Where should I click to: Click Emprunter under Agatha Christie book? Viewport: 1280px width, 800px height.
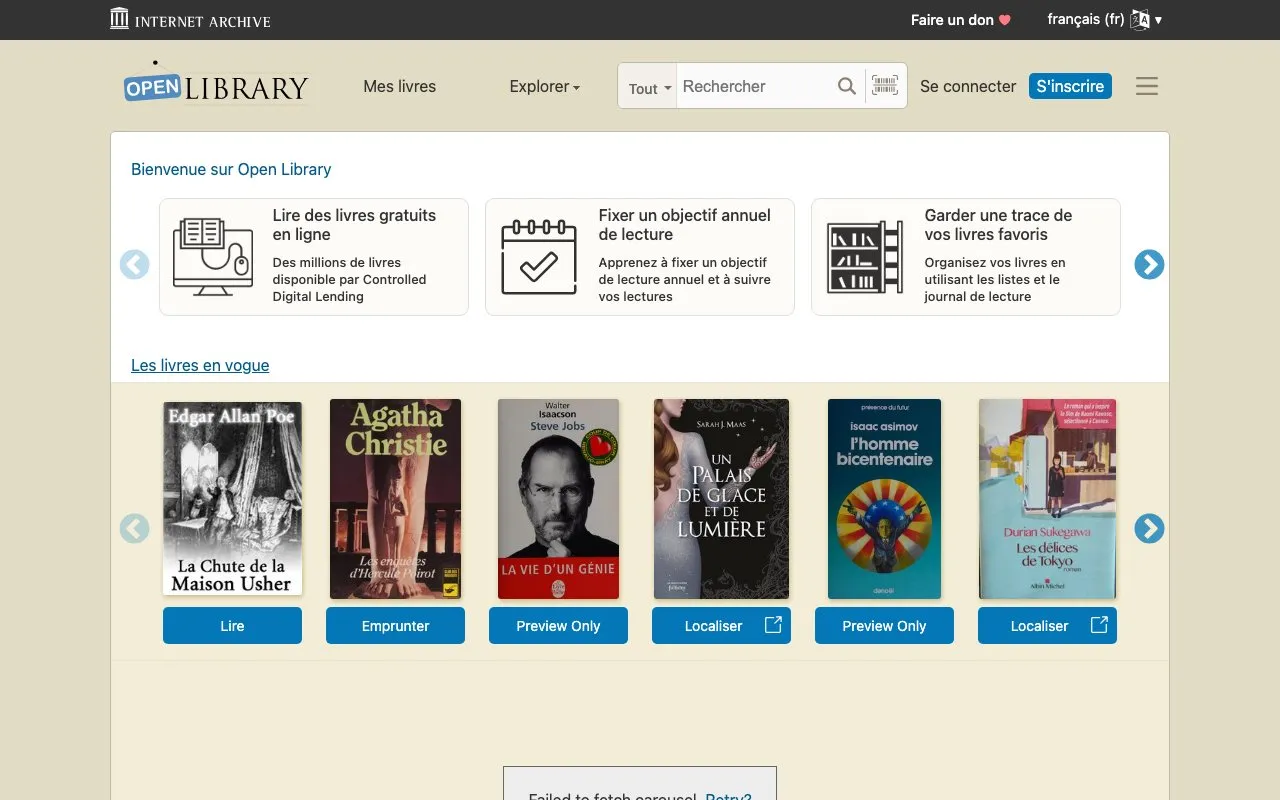395,626
